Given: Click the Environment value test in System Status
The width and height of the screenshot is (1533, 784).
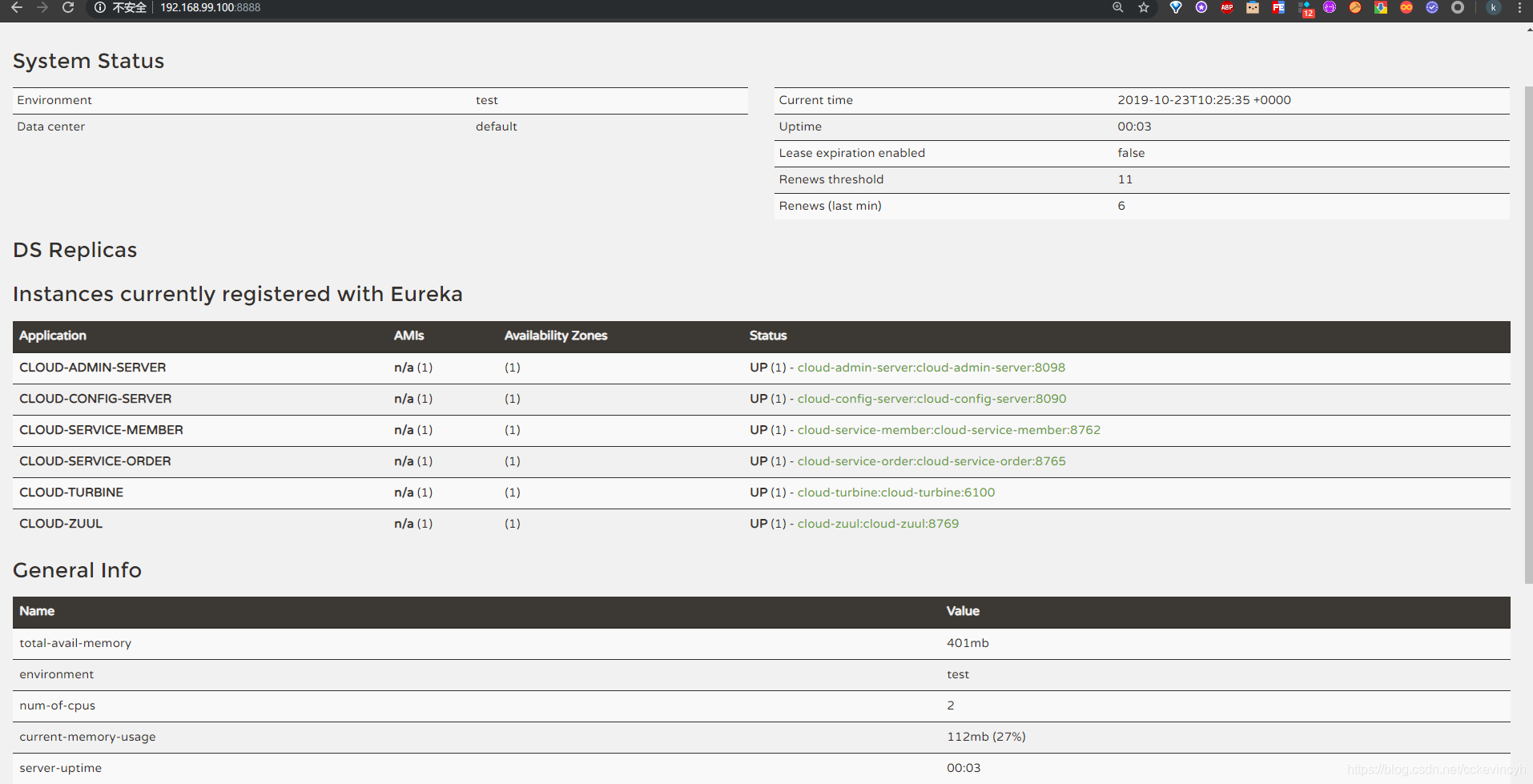Looking at the screenshot, I should 486,100.
